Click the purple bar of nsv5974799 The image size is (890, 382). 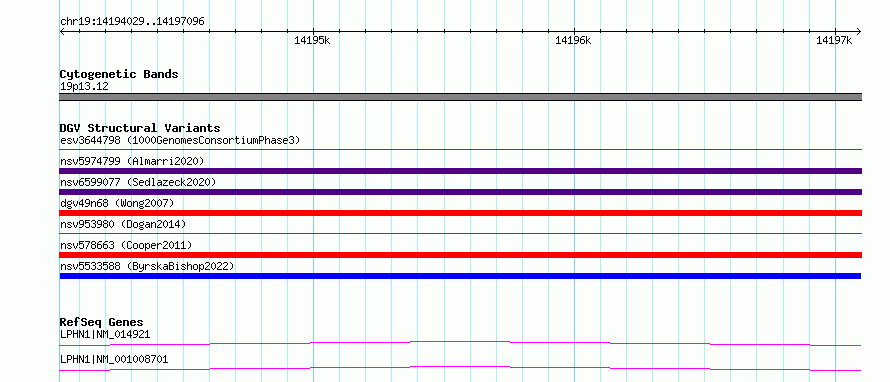pyautogui.click(x=460, y=171)
